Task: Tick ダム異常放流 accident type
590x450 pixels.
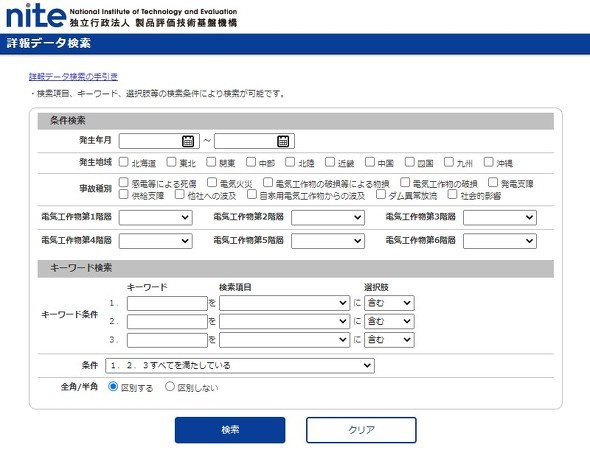Action: tap(381, 195)
